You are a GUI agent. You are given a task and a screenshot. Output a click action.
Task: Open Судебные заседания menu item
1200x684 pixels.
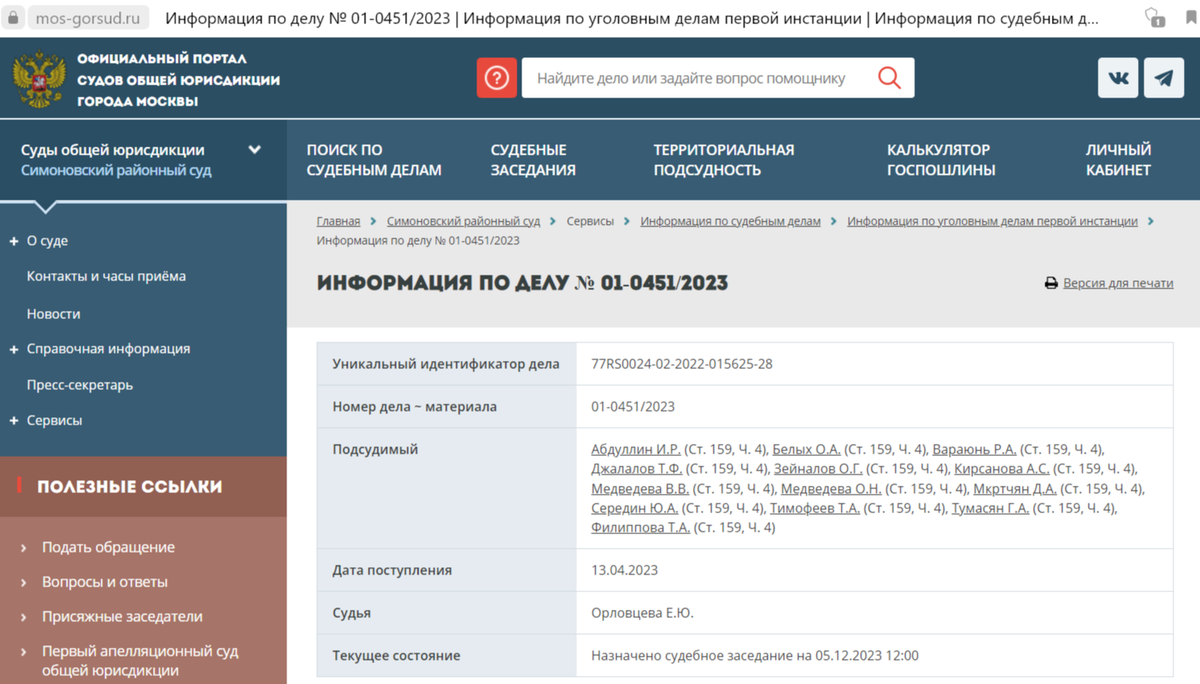[533, 160]
